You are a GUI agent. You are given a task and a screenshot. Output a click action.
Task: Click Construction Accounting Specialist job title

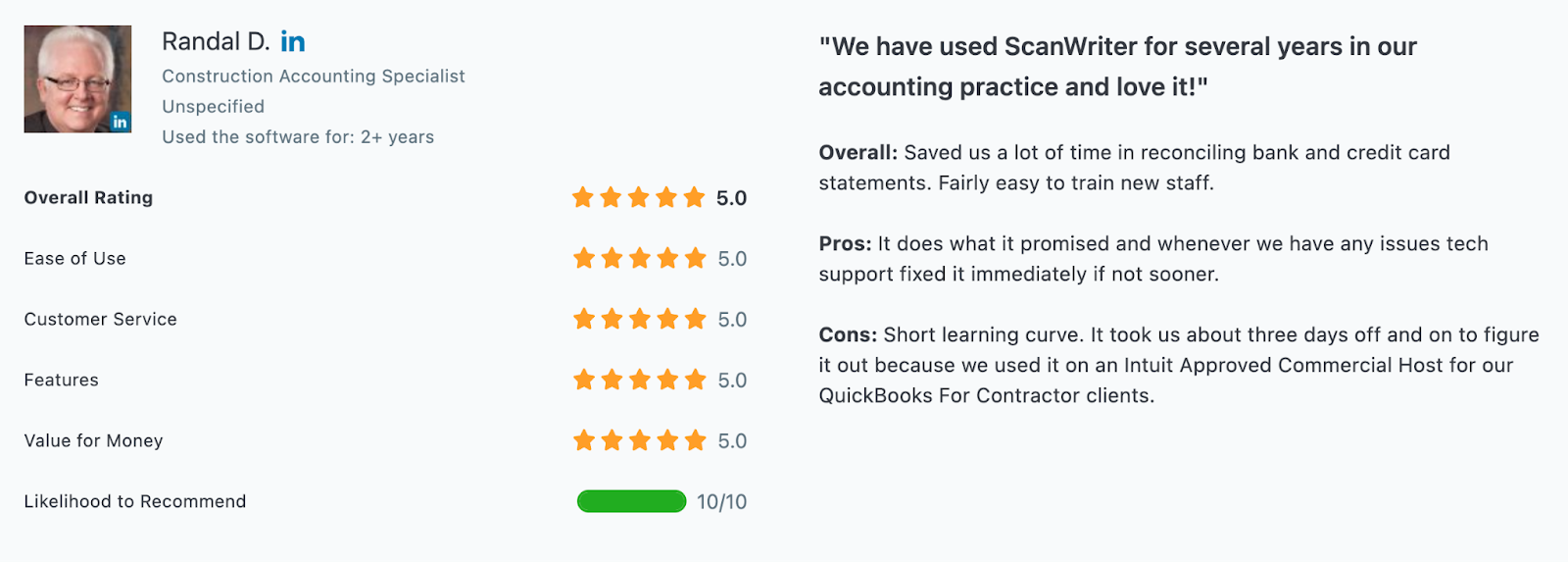[314, 76]
